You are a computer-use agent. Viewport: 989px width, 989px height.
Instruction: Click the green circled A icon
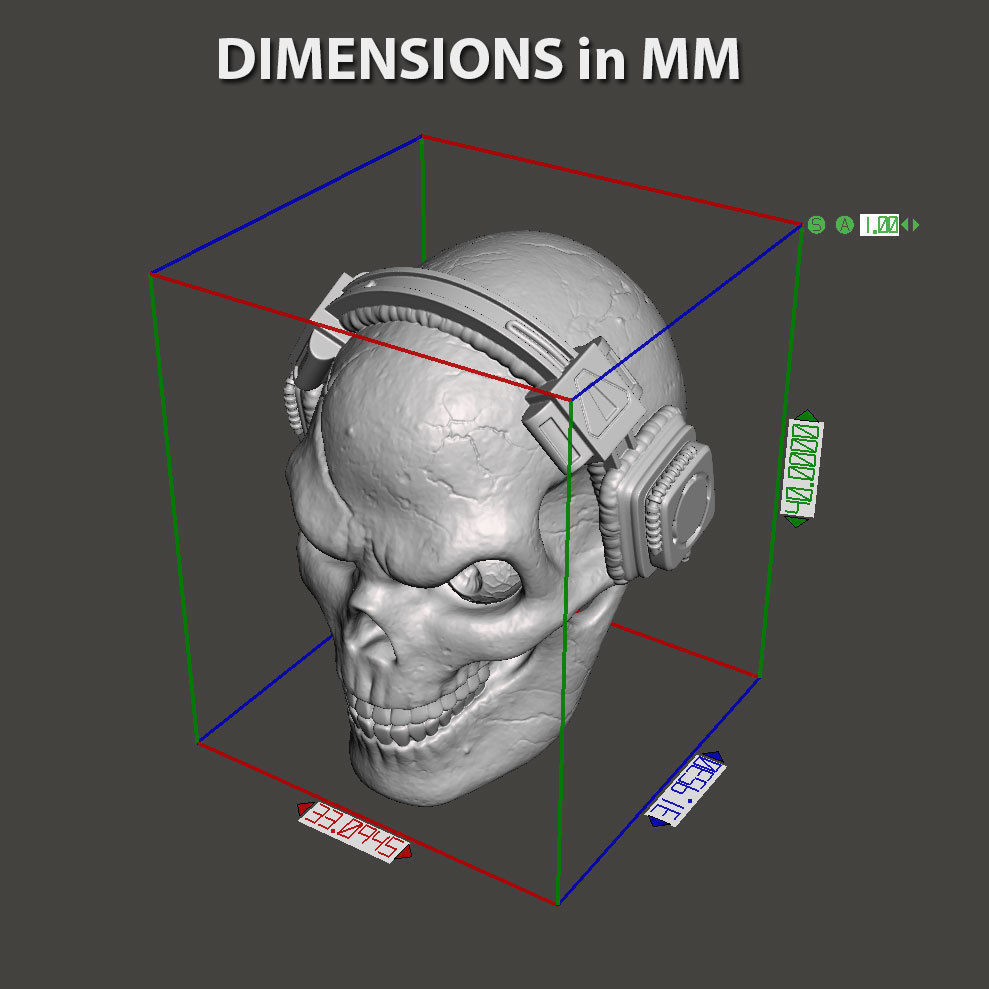coord(844,225)
